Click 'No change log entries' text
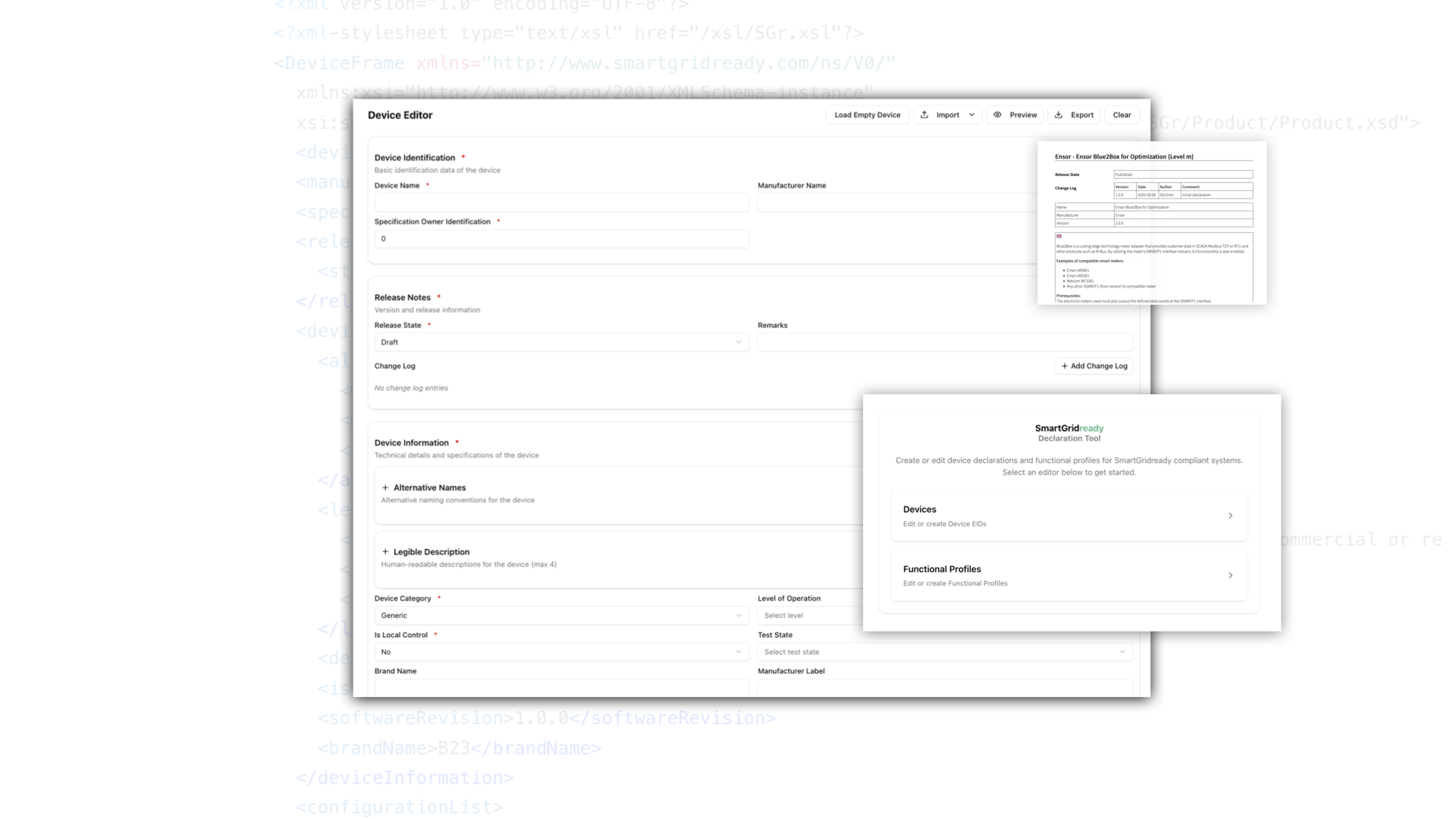This screenshot has width=1456, height=819. 411,388
